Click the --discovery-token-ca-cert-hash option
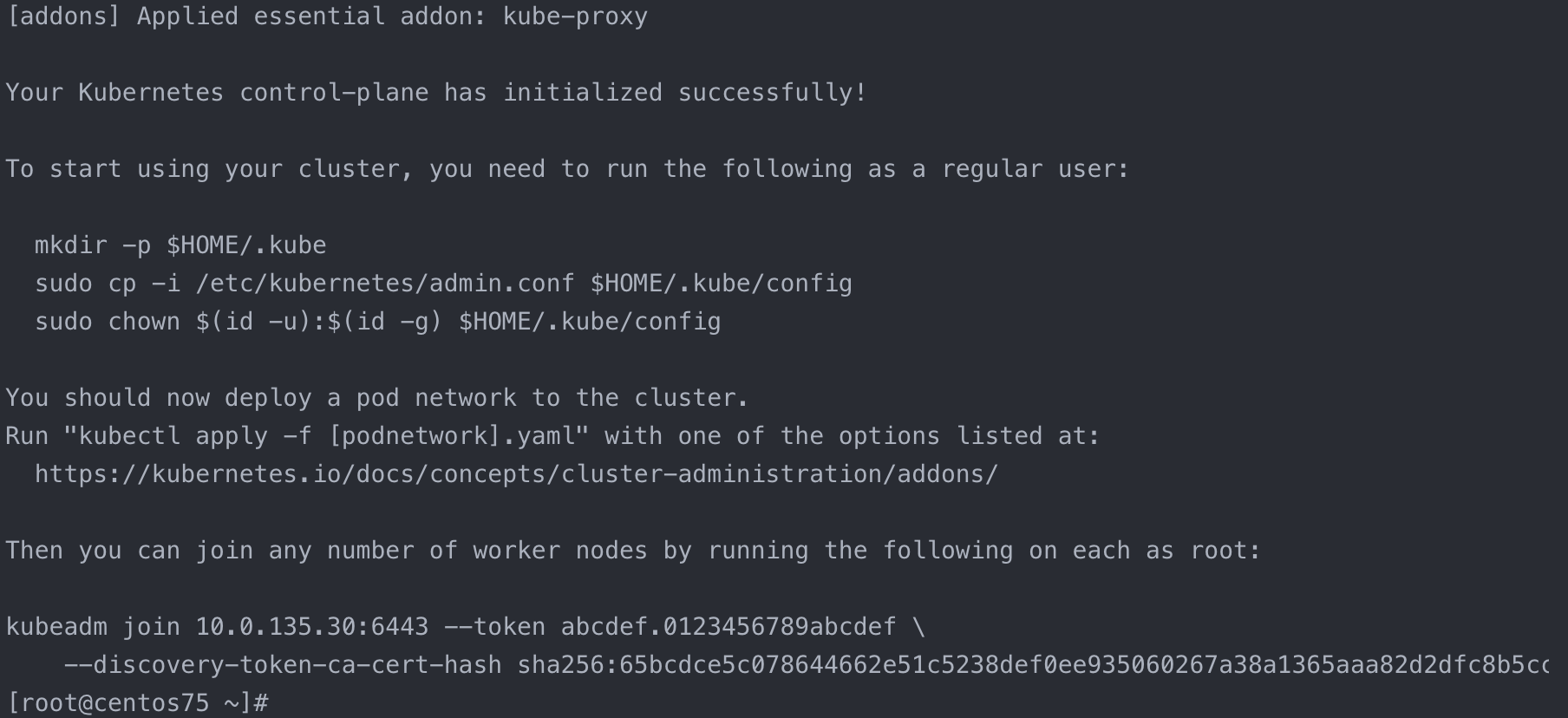The height and width of the screenshot is (718, 1568). point(283,665)
